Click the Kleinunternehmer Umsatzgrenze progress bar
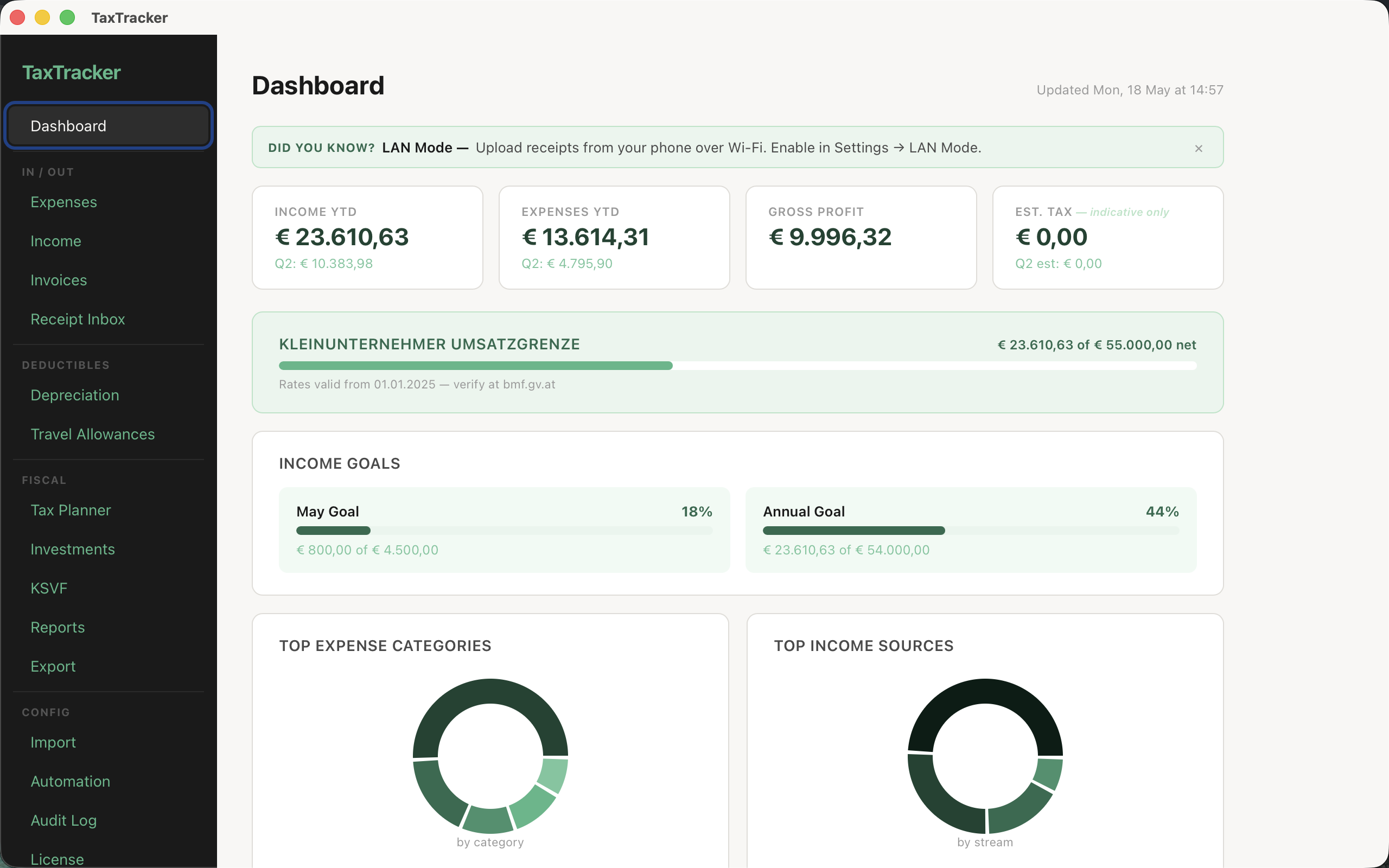Screen dimensions: 1389x868 click(x=737, y=366)
